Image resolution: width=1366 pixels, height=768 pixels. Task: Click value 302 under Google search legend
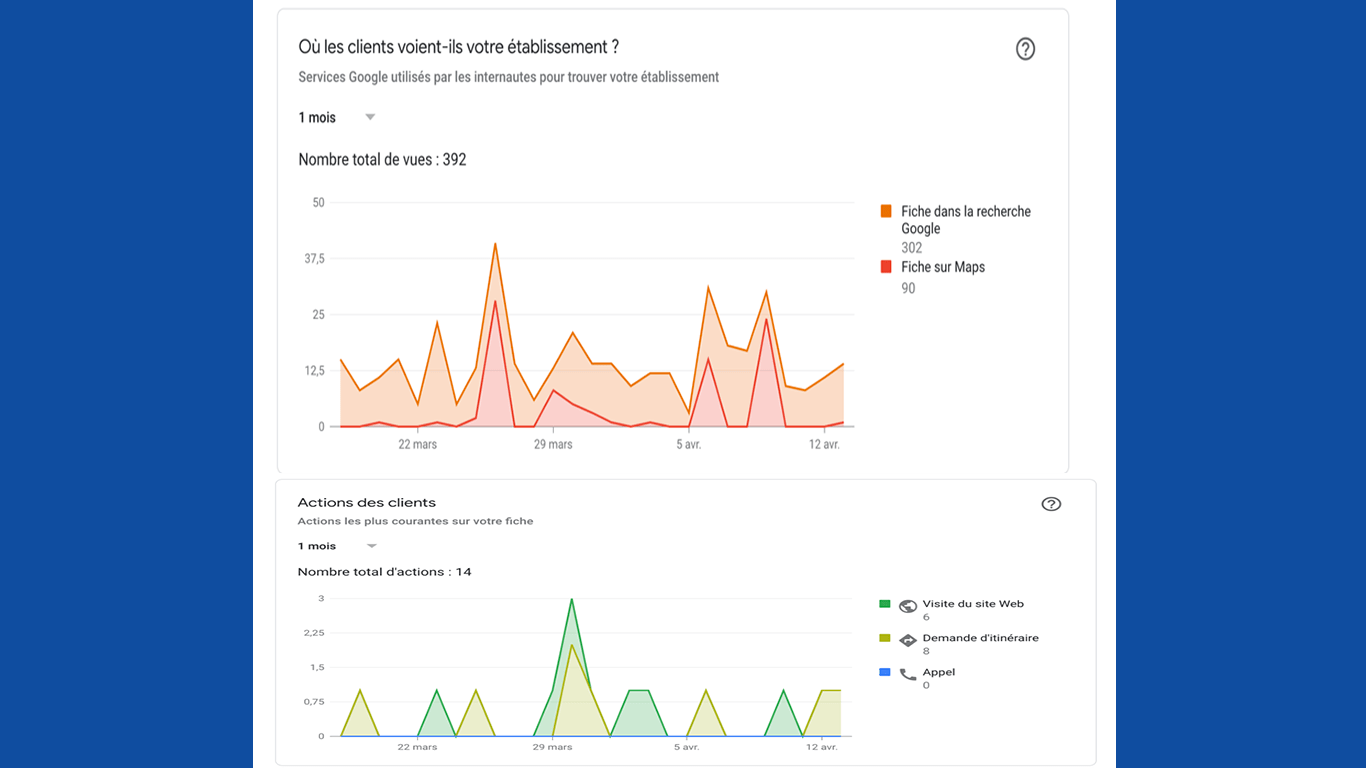pyautogui.click(x=911, y=248)
